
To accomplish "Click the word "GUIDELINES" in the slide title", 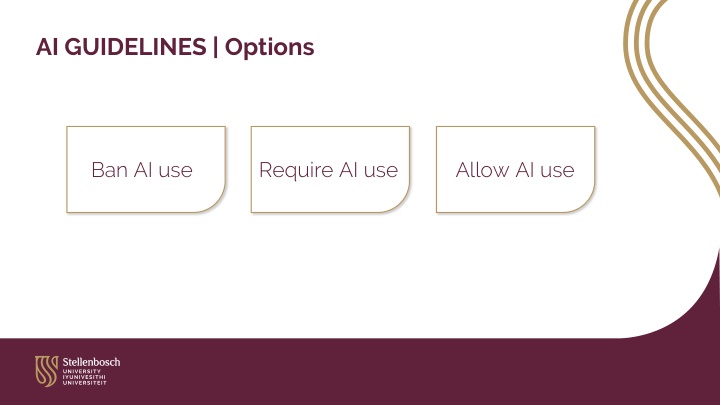I will pyautogui.click(x=135, y=47).
